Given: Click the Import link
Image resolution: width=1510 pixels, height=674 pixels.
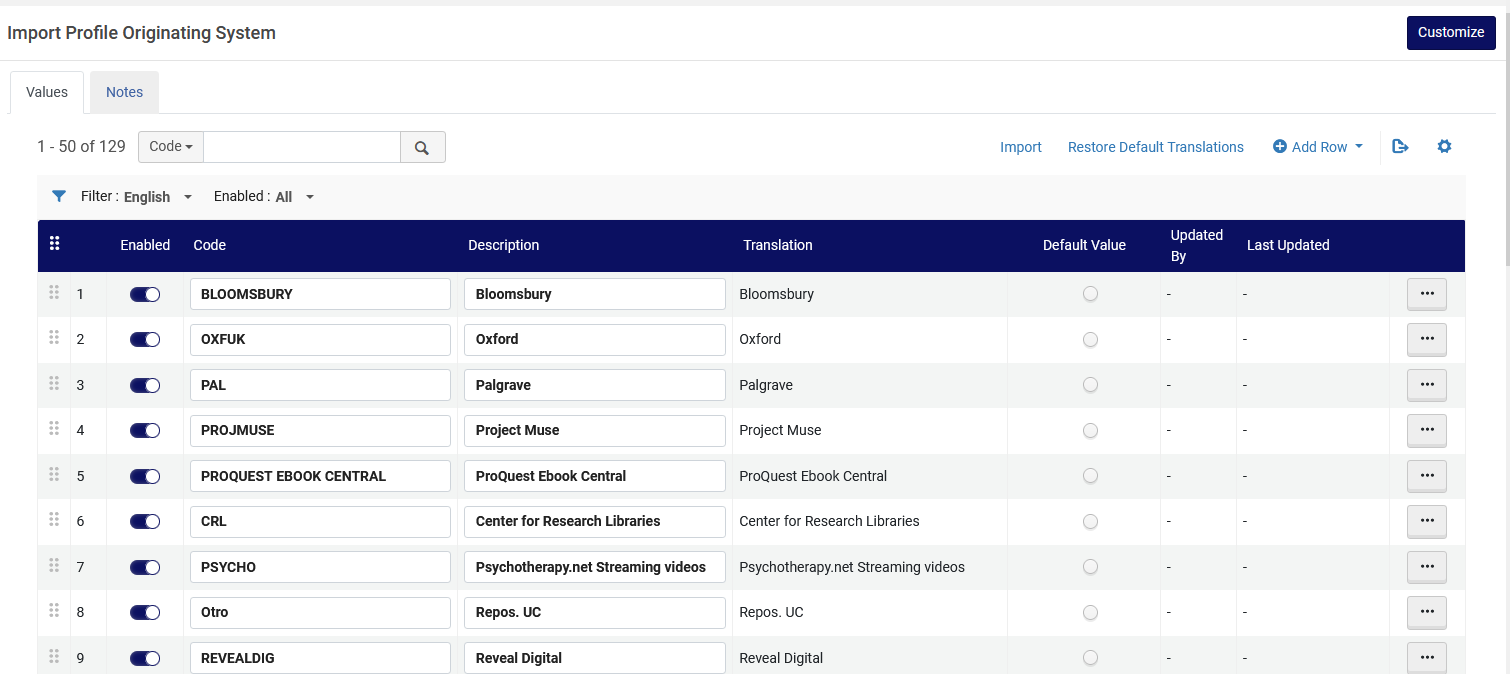Looking at the screenshot, I should (1021, 147).
